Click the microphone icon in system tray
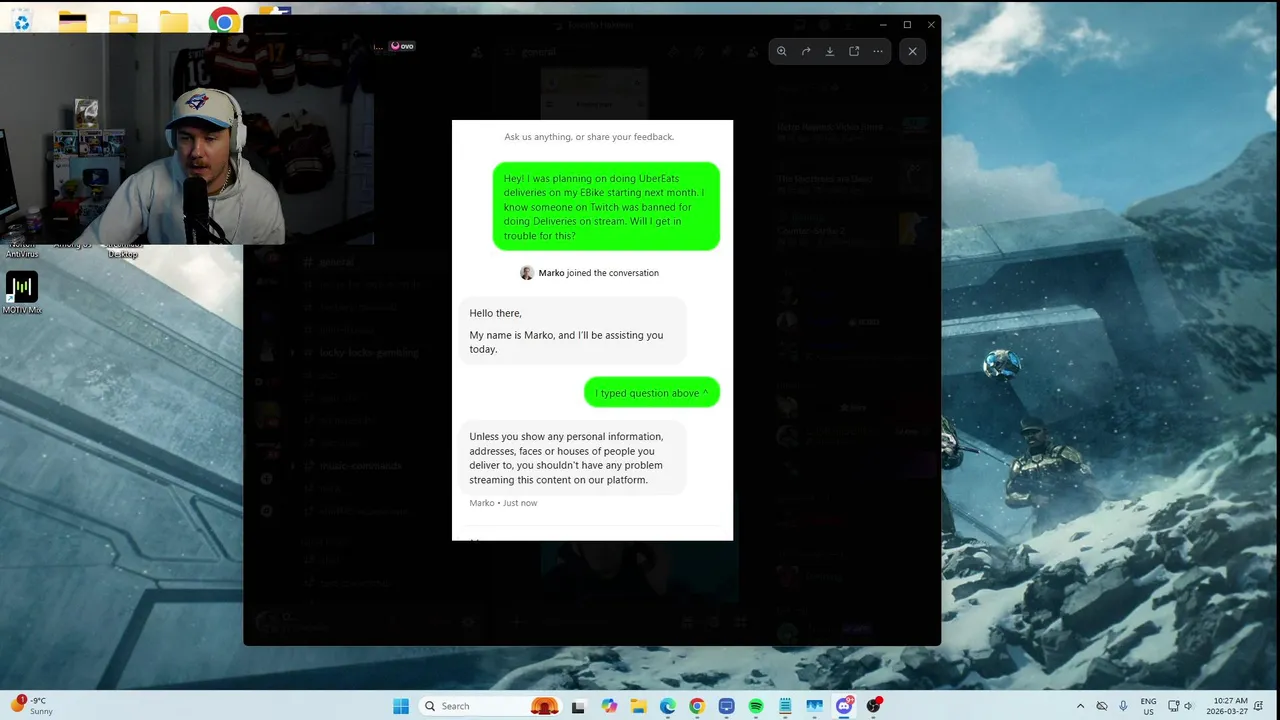This screenshot has height=720, width=1280. [1123, 706]
